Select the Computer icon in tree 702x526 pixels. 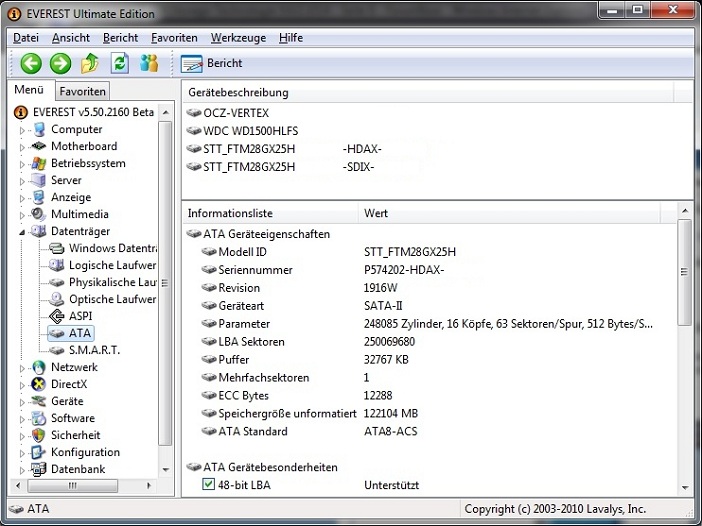tap(39, 129)
